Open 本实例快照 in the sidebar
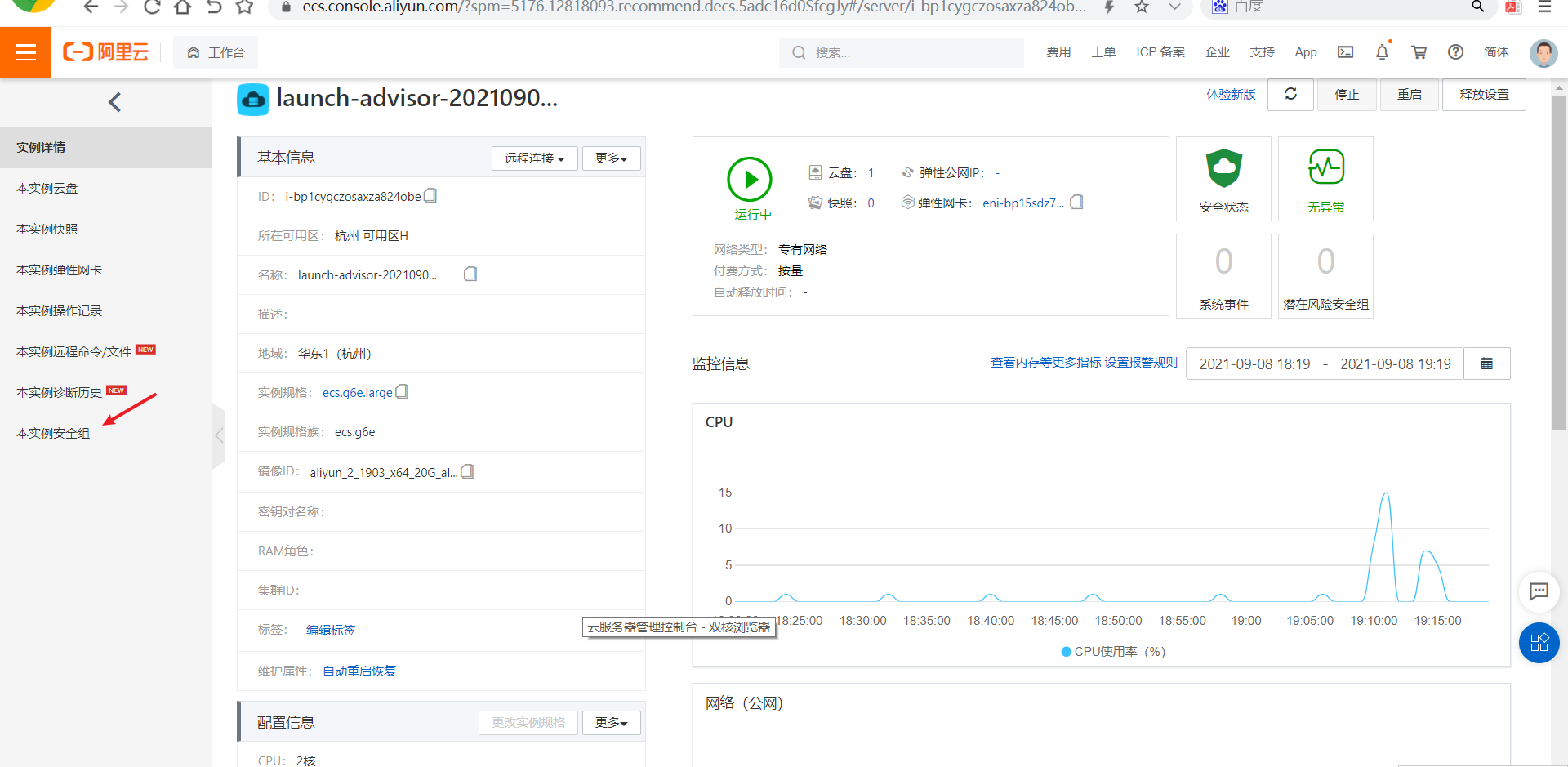Viewport: 1568px width, 767px height. point(106,229)
